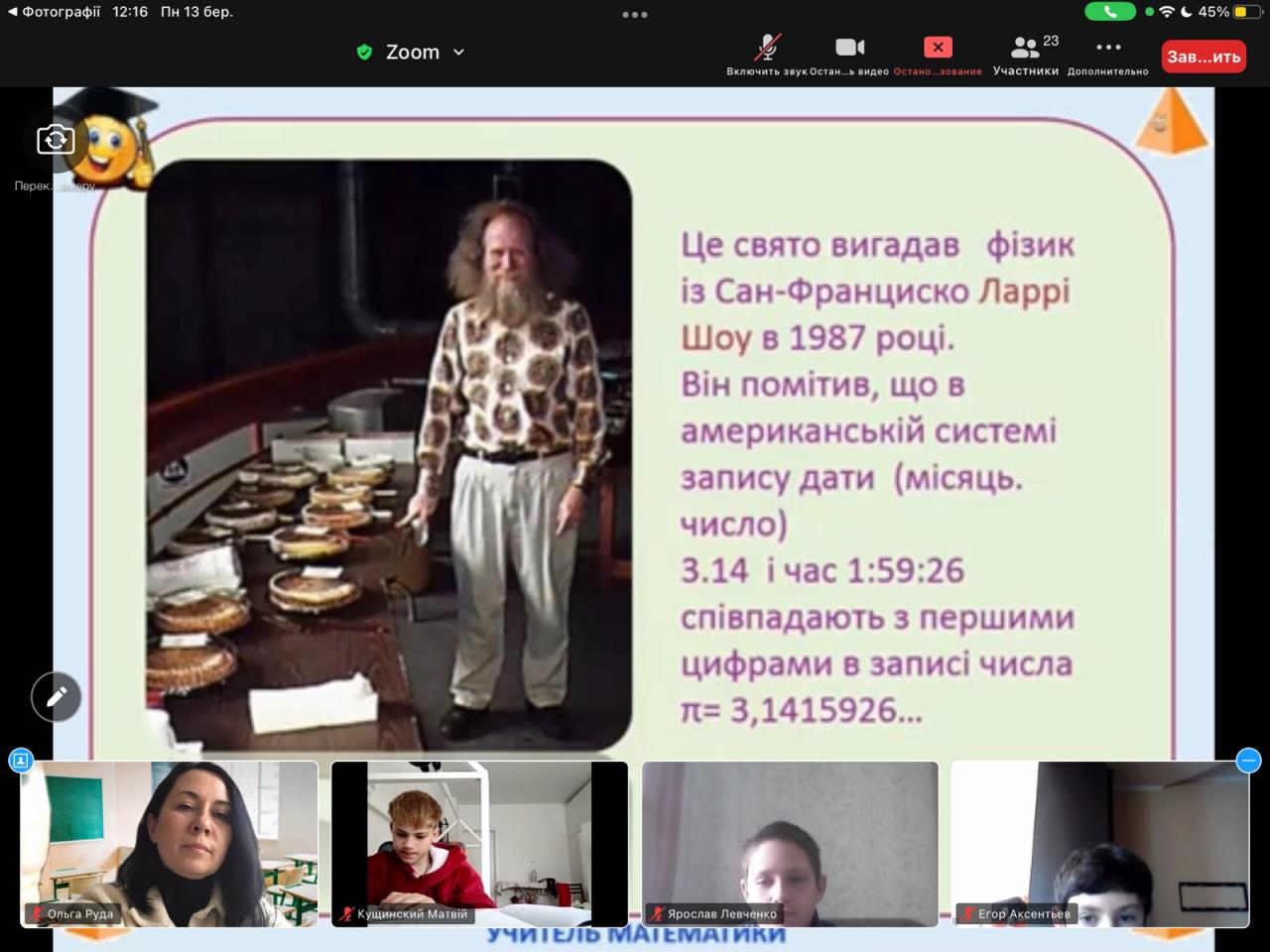The image size is (1270, 952).
Task: Stop screen sharing with red X button
Action: coord(938,48)
